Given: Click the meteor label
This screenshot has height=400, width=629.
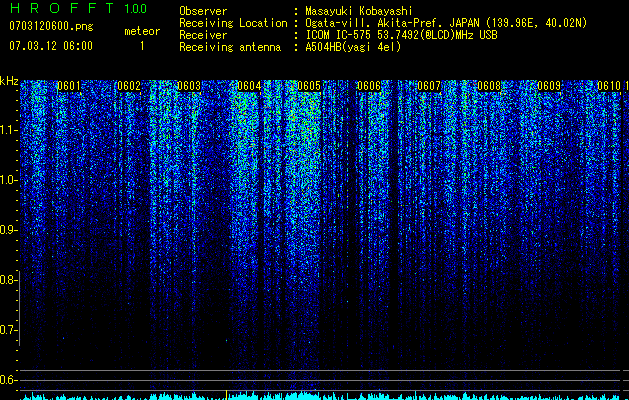Looking at the screenshot, I should [x=142, y=31].
